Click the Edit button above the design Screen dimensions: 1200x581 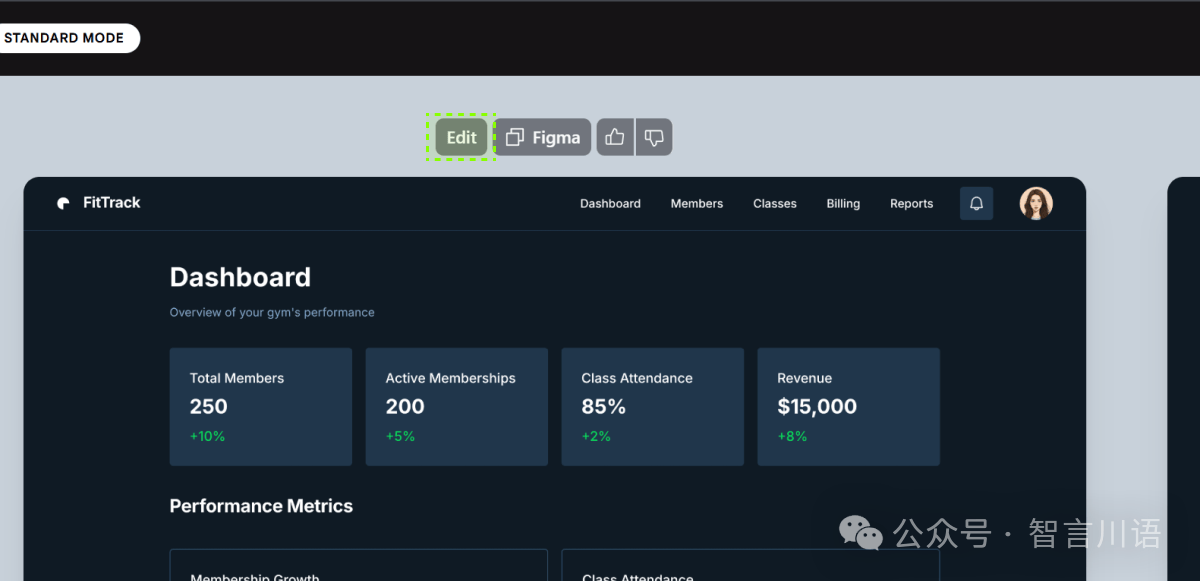pyautogui.click(x=461, y=137)
